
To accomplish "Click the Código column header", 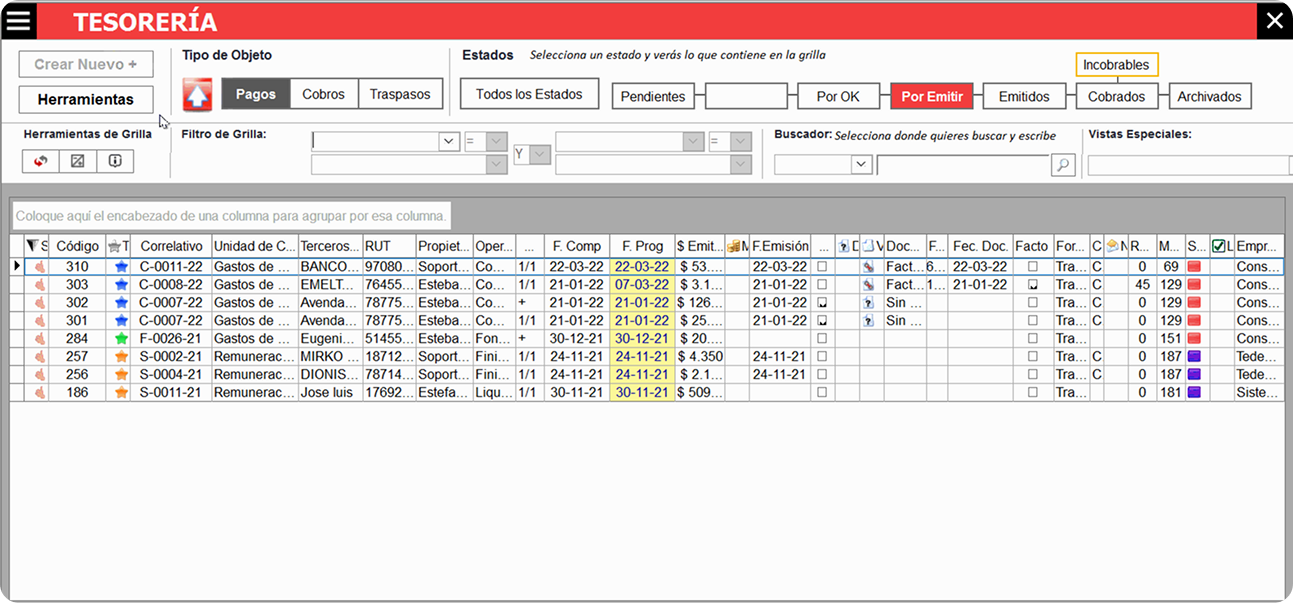I will tap(77, 246).
